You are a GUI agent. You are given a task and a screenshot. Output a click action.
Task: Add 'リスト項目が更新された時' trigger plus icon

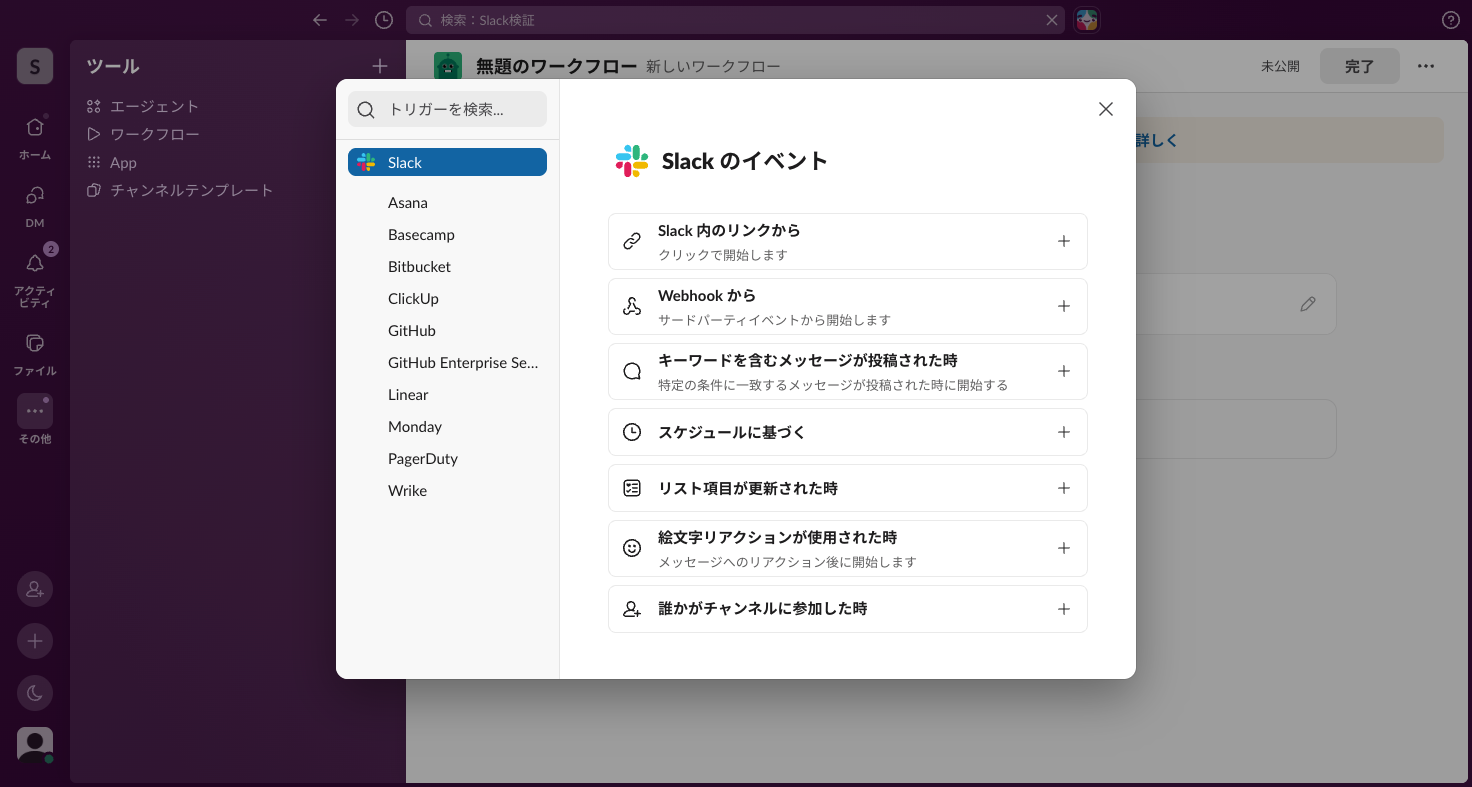(x=1063, y=488)
